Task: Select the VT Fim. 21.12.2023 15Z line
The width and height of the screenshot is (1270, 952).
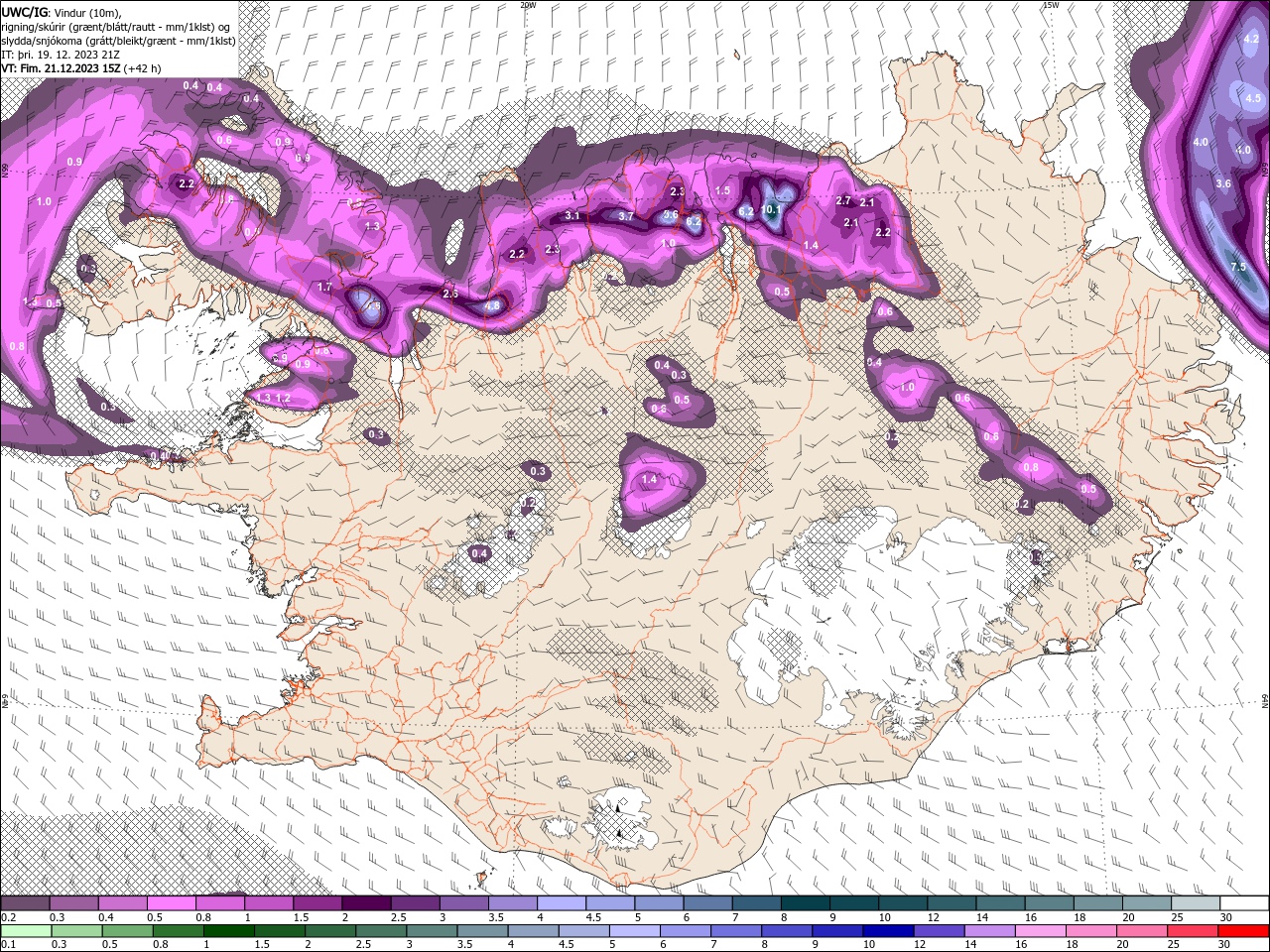Action: pos(81,68)
